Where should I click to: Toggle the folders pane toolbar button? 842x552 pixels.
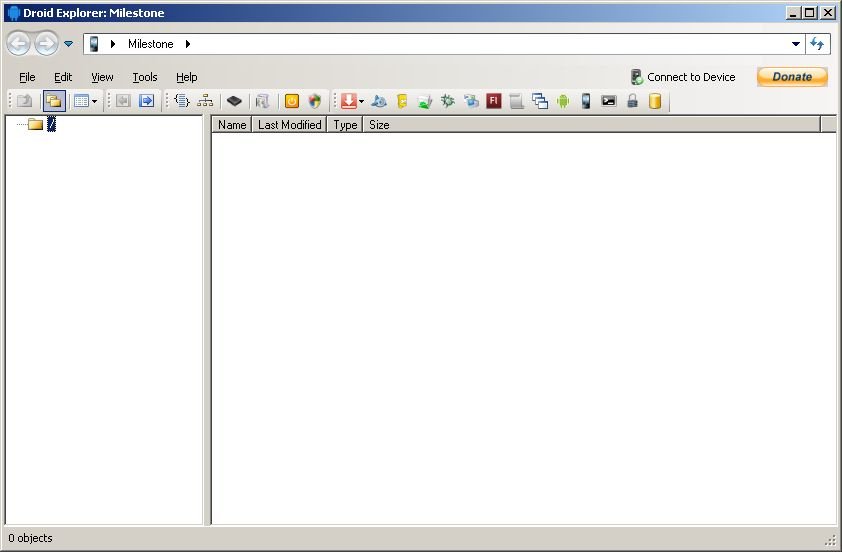click(54, 101)
